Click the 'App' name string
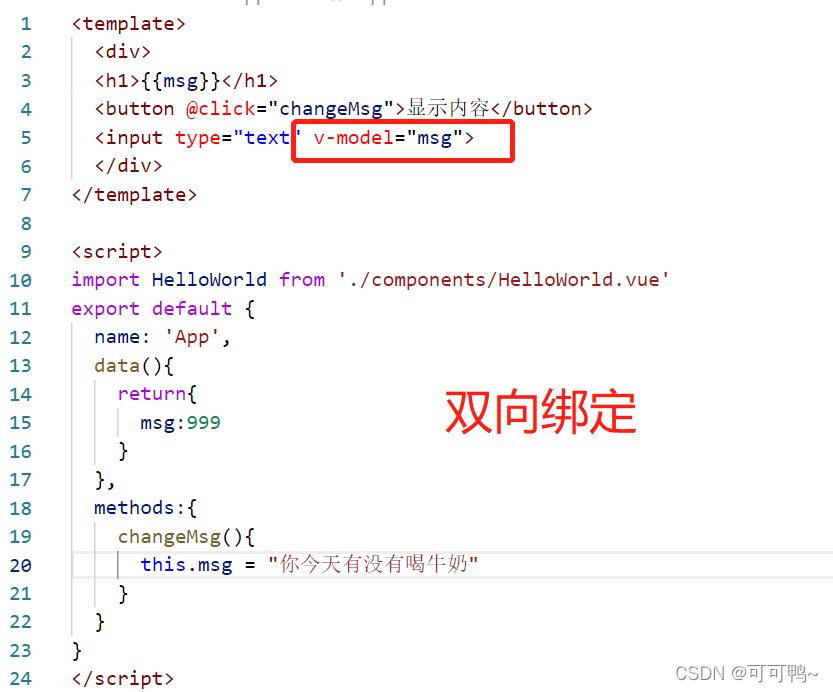This screenshot has width=833, height=692. (x=191, y=337)
